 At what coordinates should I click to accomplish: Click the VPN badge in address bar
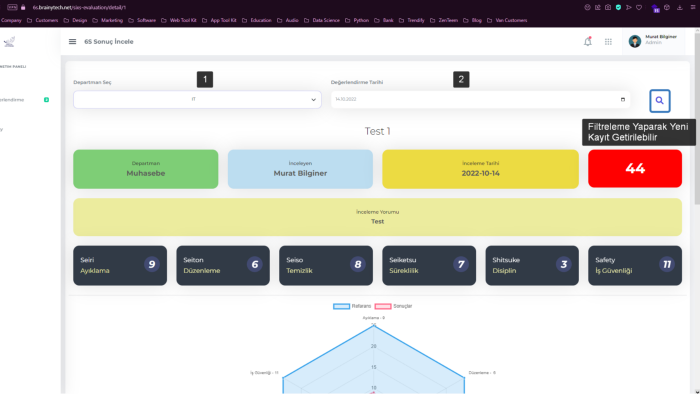(x=12, y=7)
